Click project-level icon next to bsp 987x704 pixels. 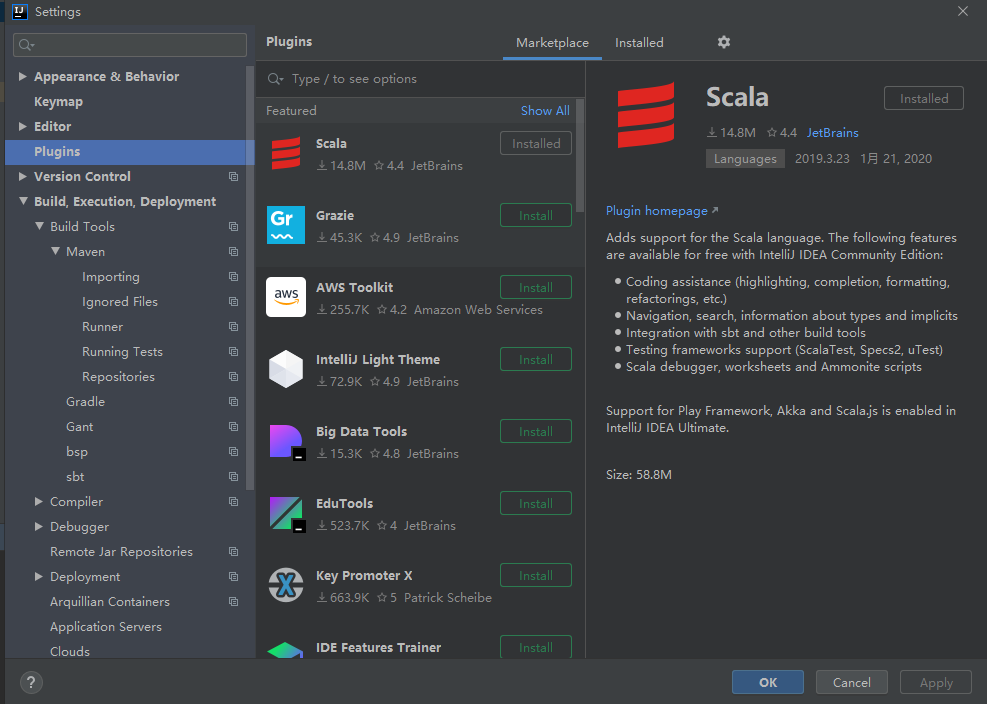[234, 451]
